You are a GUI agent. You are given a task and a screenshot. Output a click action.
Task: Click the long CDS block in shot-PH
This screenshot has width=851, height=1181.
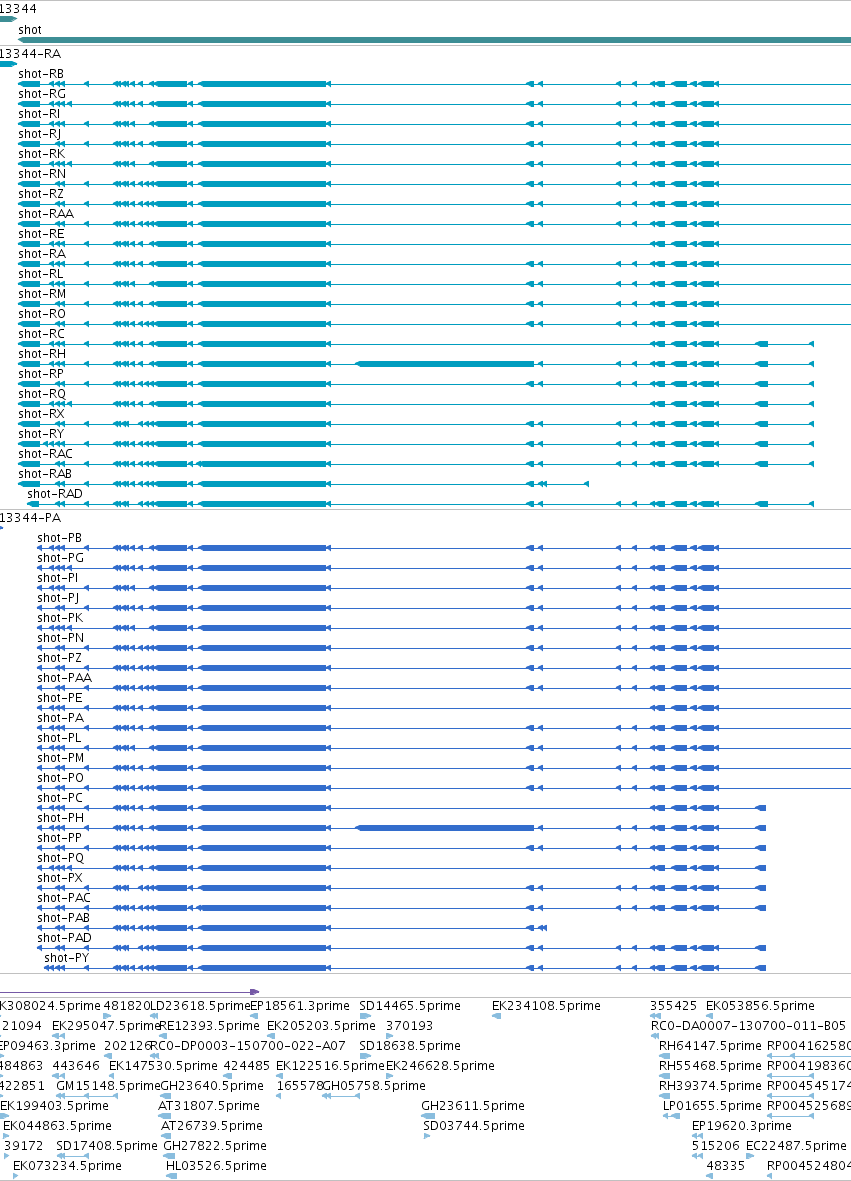tap(444, 828)
